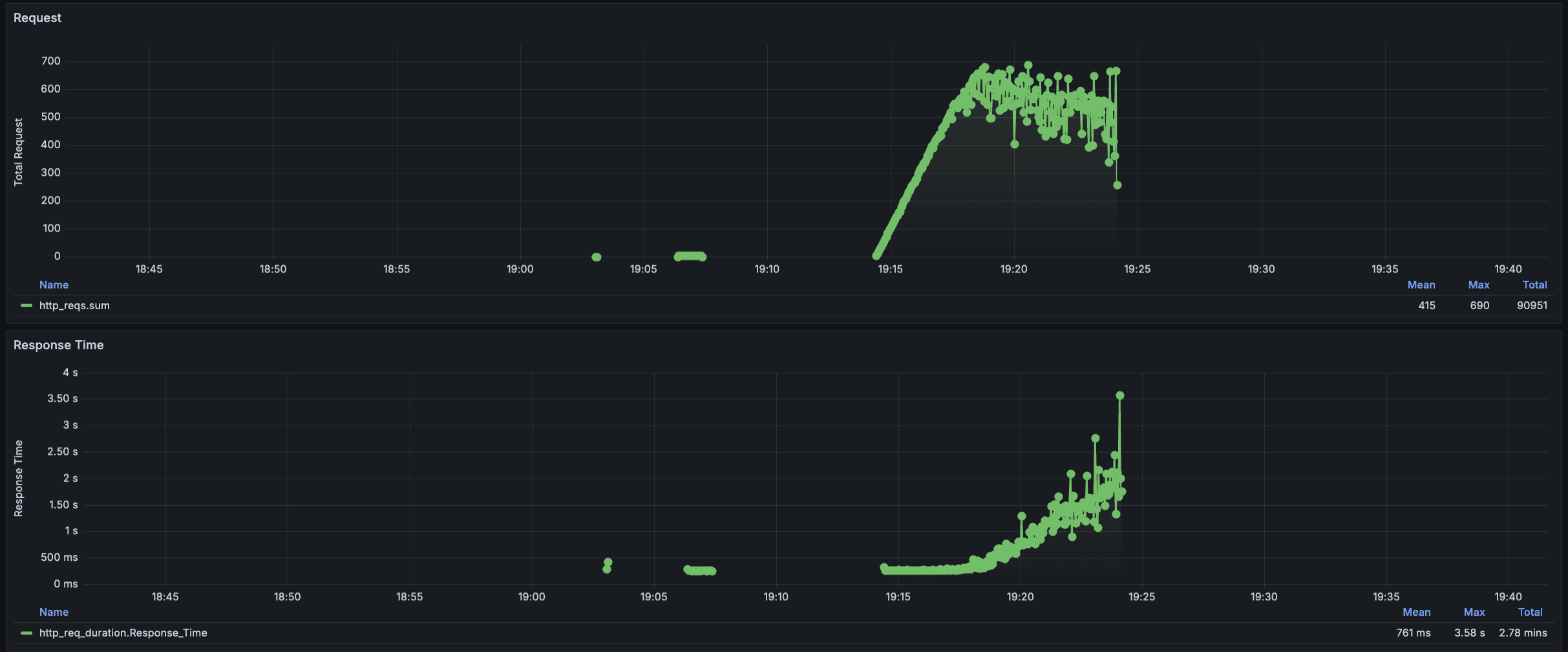Sort Response Time legend by Mean header
Screen dimensions: 1568x652
1416,612
